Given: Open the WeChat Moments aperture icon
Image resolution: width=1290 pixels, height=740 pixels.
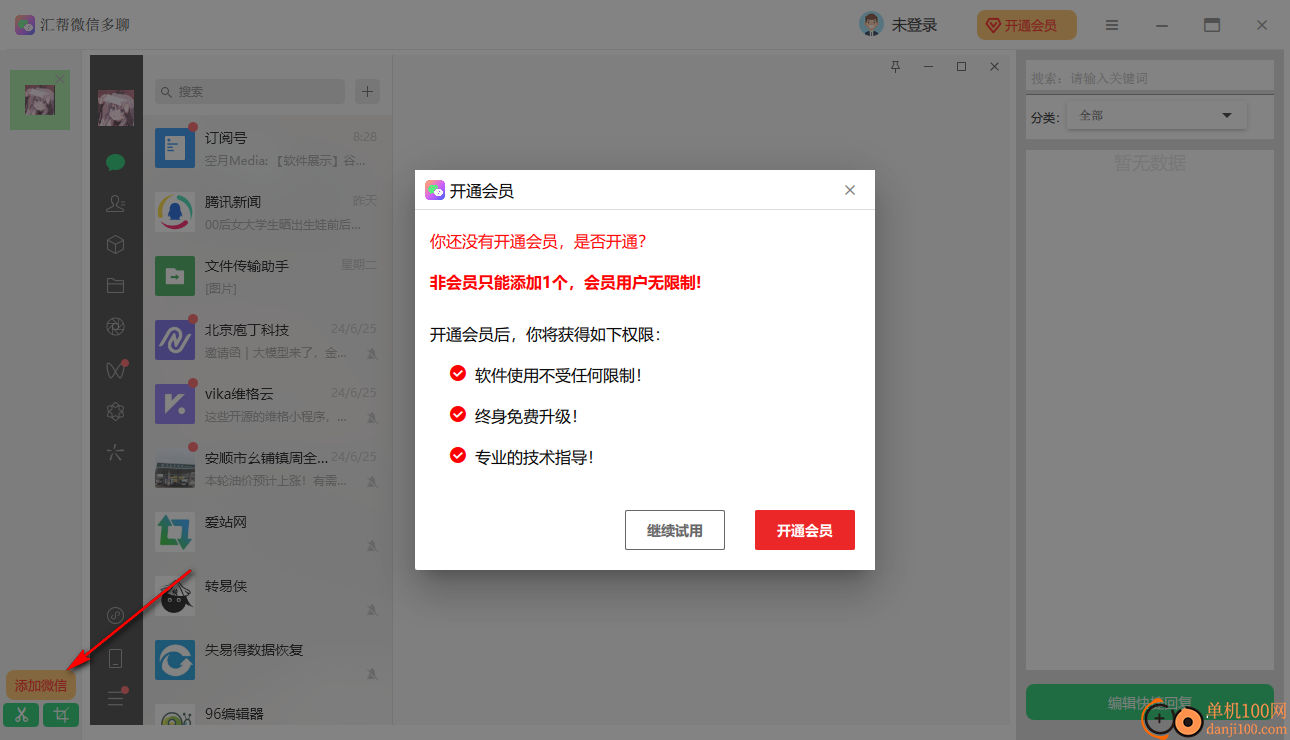Looking at the screenshot, I should click(116, 326).
